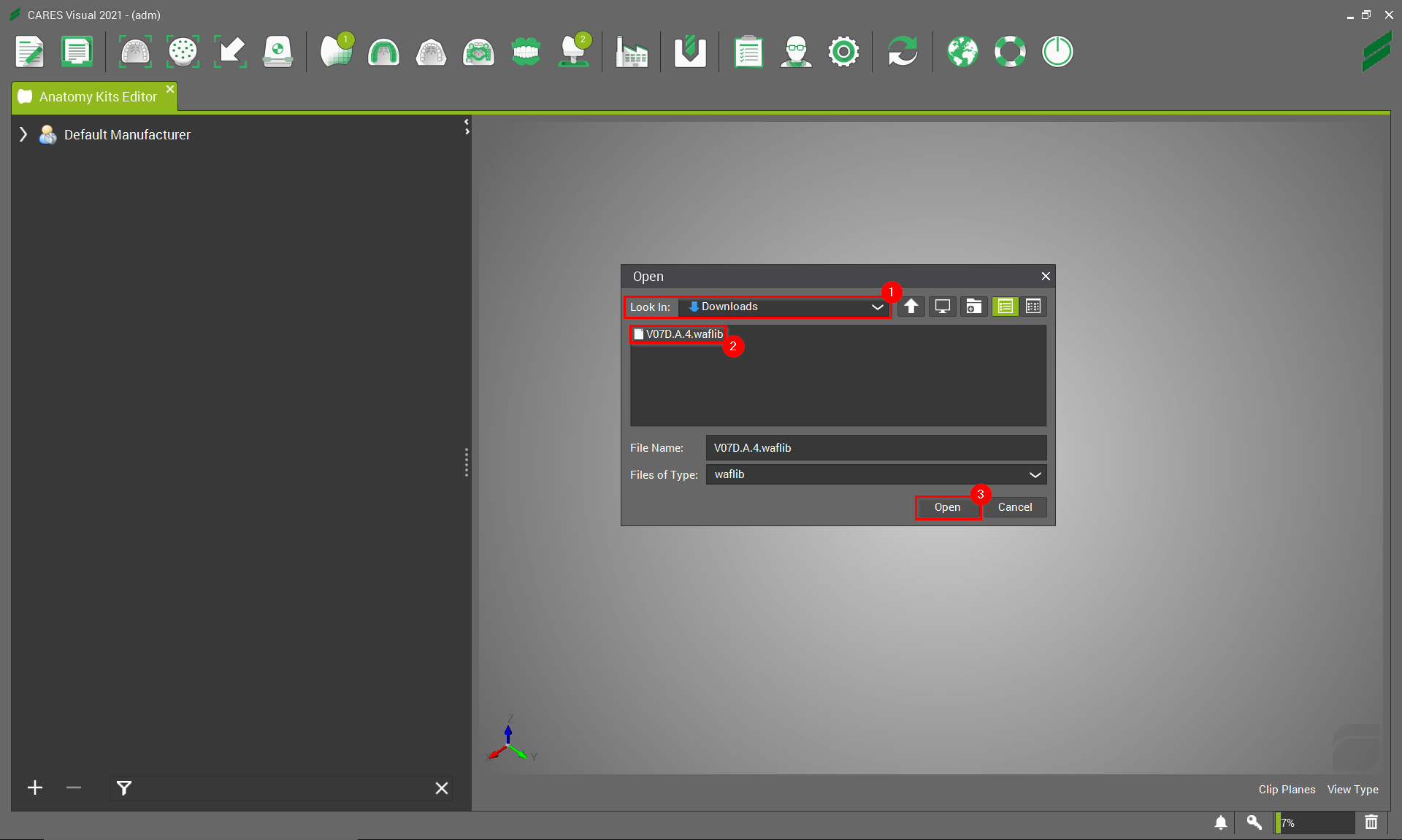The image size is (1402, 840).
Task: Click the power shutdown icon
Action: click(x=1057, y=52)
